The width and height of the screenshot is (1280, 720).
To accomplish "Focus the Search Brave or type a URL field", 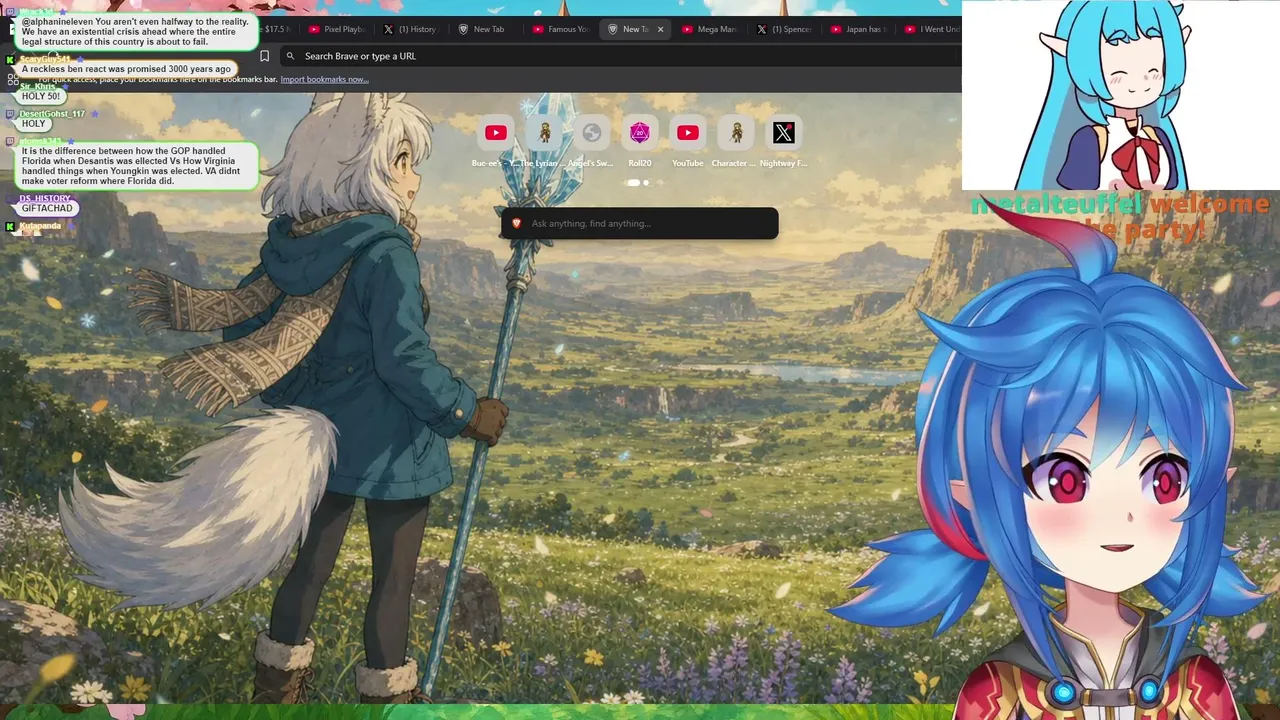I will [620, 56].
